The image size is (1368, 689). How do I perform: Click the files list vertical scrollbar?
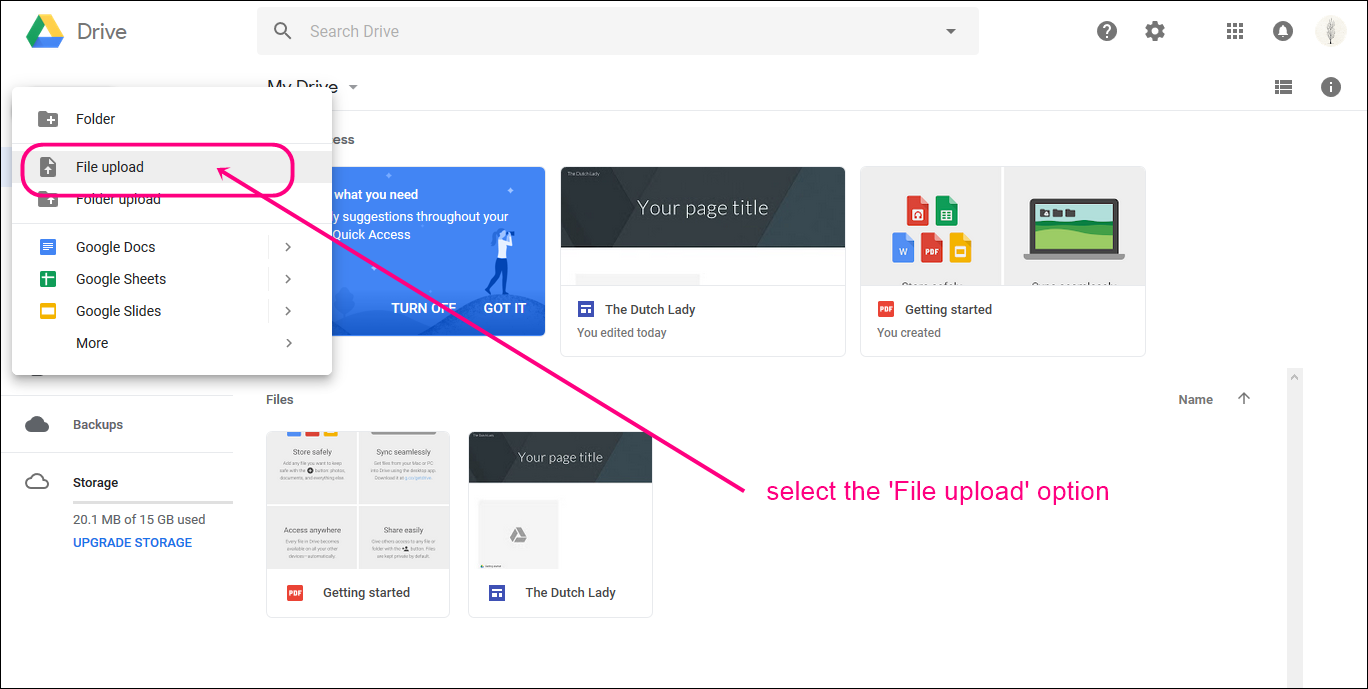click(x=1295, y=527)
